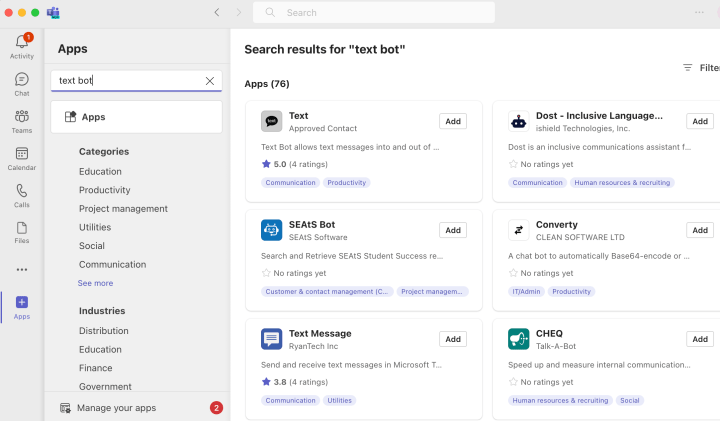Open the Filter options

(702, 68)
